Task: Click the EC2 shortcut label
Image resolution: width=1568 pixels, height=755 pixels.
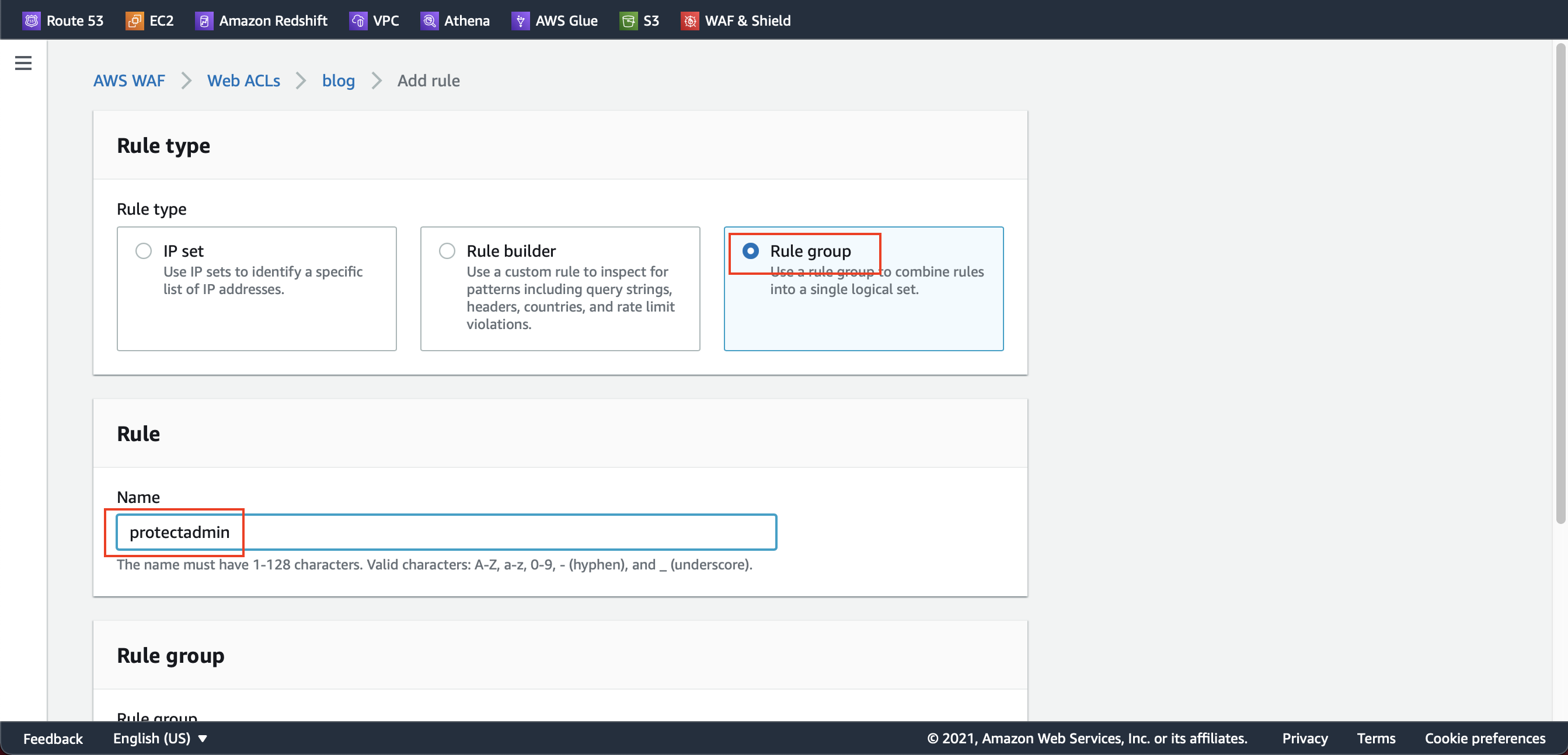Action: [x=161, y=20]
